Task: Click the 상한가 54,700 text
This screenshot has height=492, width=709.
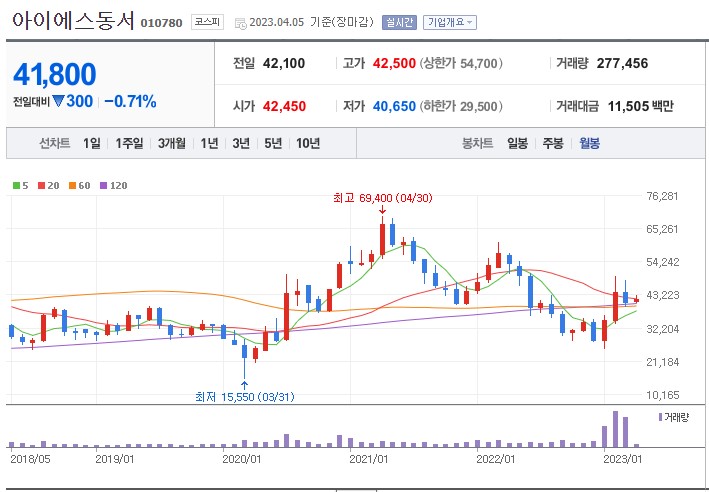Action: (x=461, y=63)
